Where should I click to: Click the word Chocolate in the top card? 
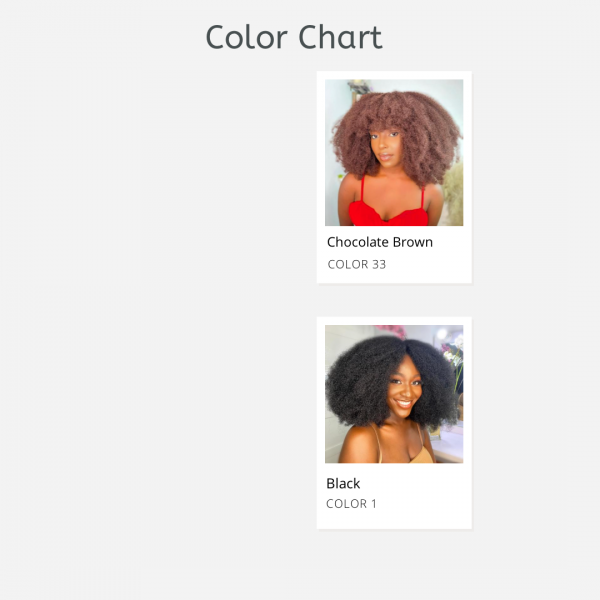pos(358,242)
